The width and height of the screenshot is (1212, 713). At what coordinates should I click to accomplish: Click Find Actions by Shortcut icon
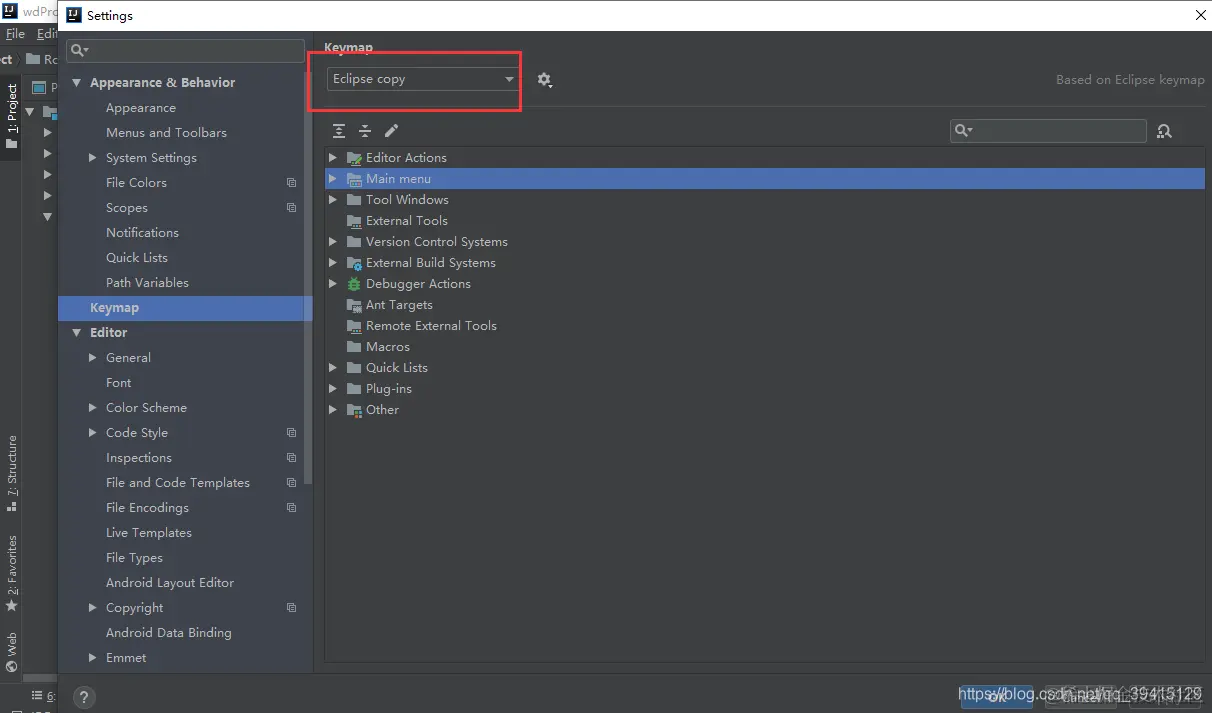pos(1164,131)
